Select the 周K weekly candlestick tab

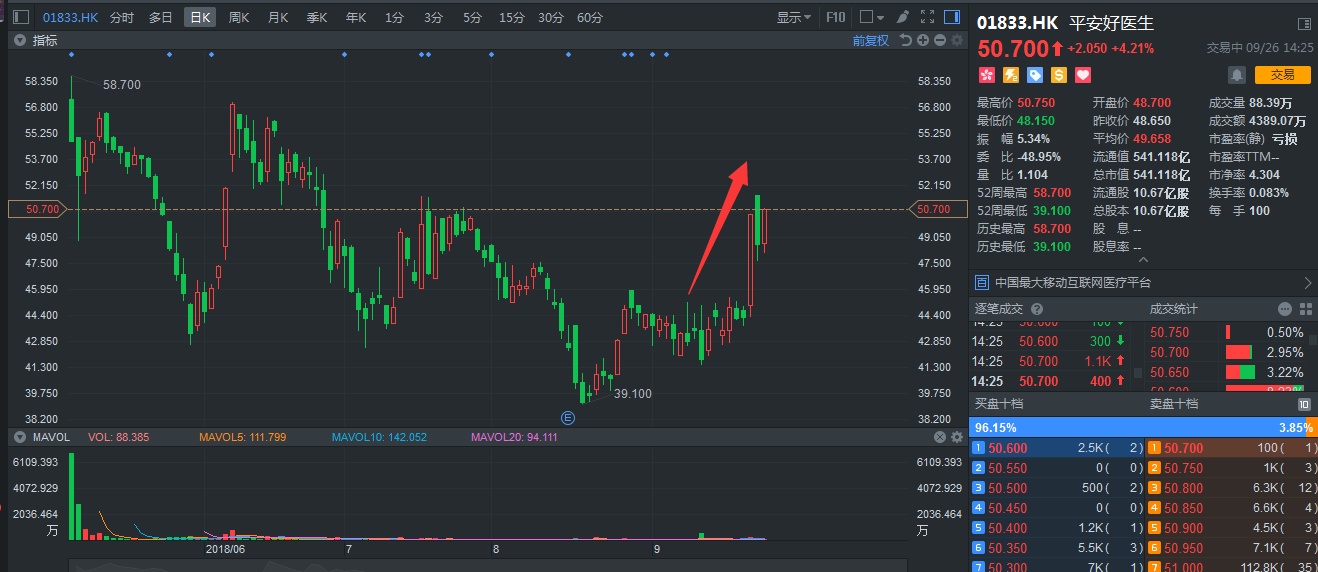pyautogui.click(x=238, y=17)
